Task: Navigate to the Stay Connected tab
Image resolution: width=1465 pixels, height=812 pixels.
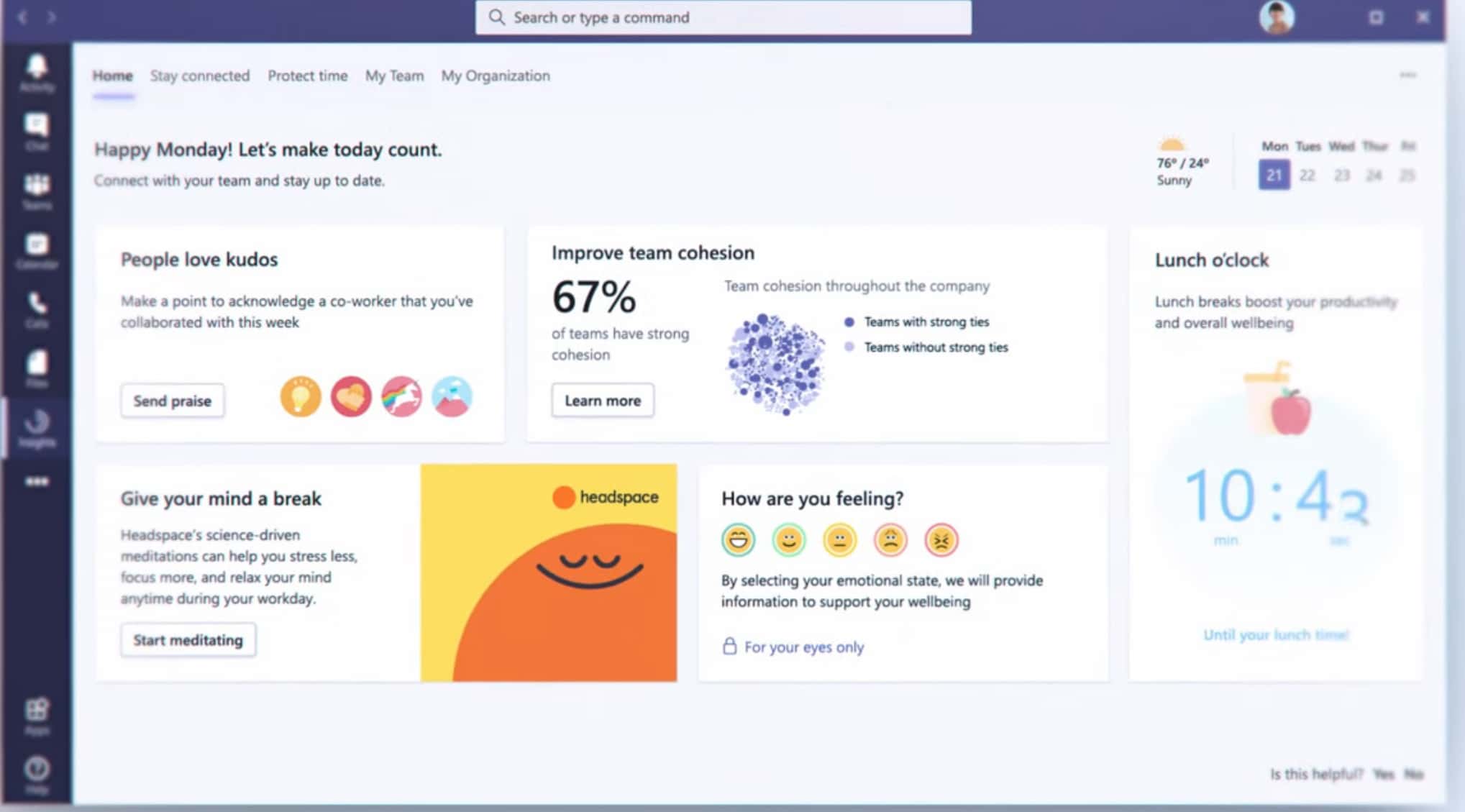Action: click(200, 75)
